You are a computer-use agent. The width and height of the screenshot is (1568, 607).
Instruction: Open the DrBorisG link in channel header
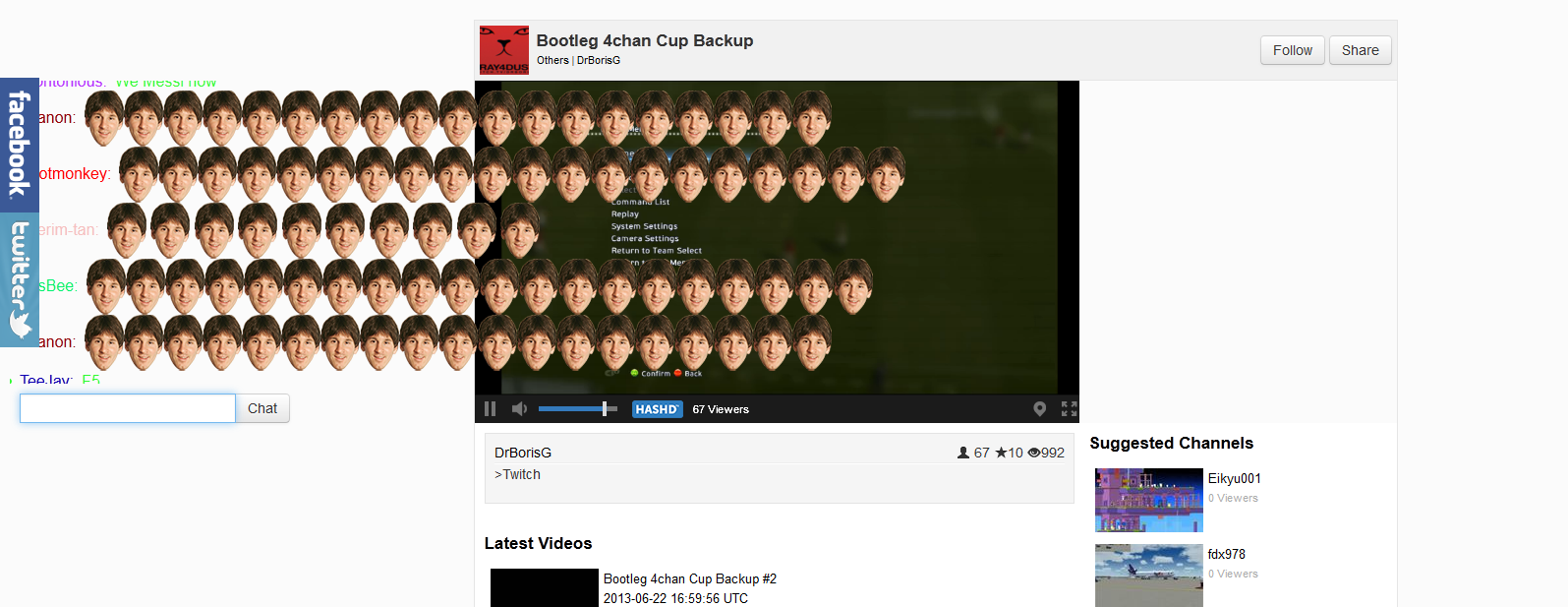click(x=599, y=60)
